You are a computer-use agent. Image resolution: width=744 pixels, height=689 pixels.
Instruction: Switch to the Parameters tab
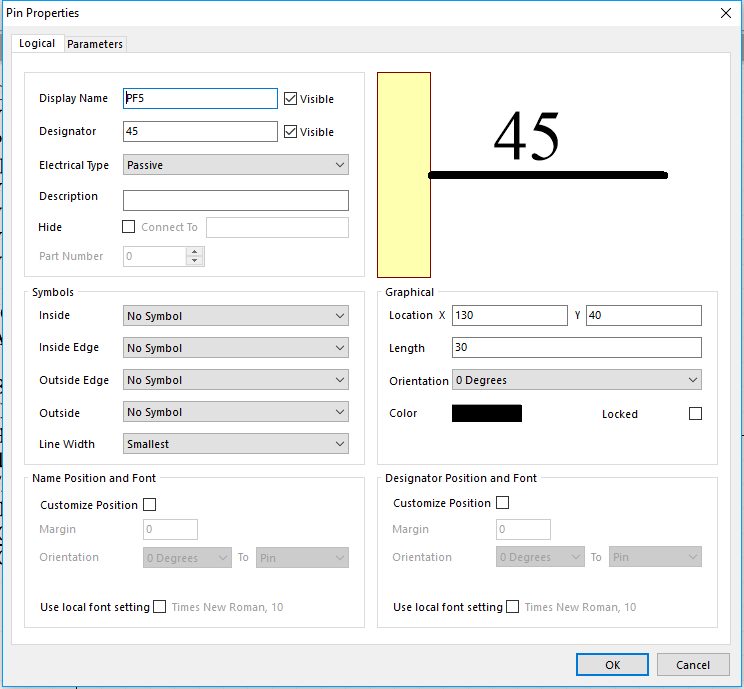point(95,44)
